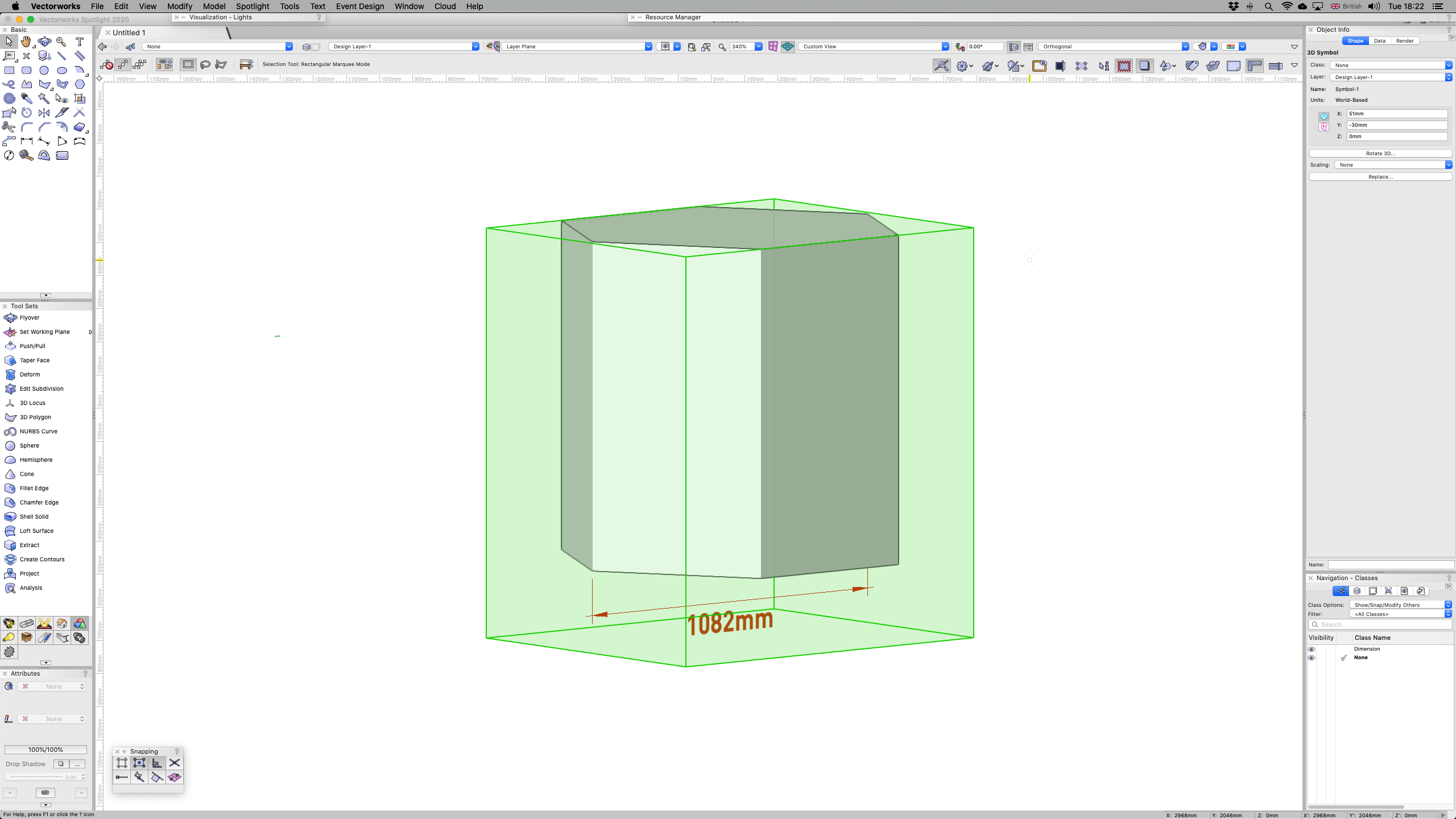Select the Chamfer Edge tool
Image resolution: width=1456 pixels, height=819 pixels.
coord(39,502)
